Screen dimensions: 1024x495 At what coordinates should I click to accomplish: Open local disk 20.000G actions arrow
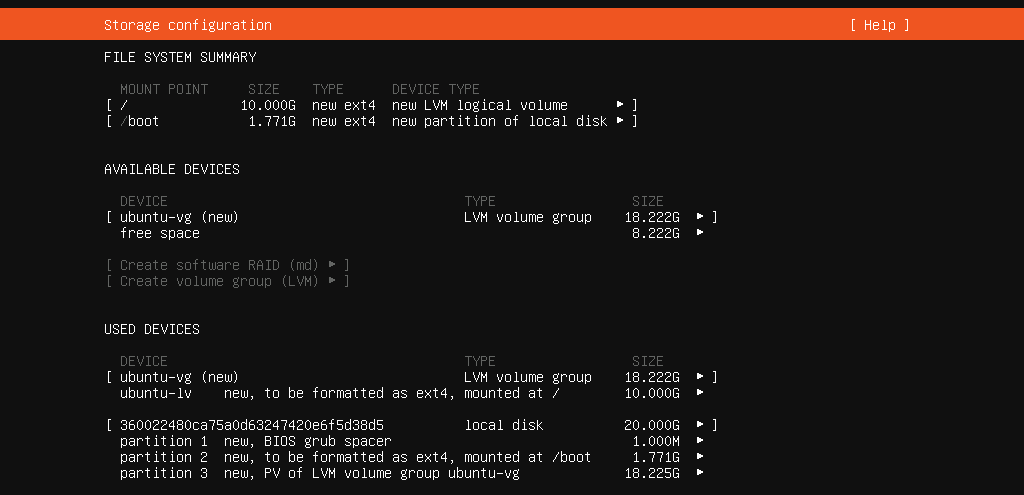pos(701,425)
